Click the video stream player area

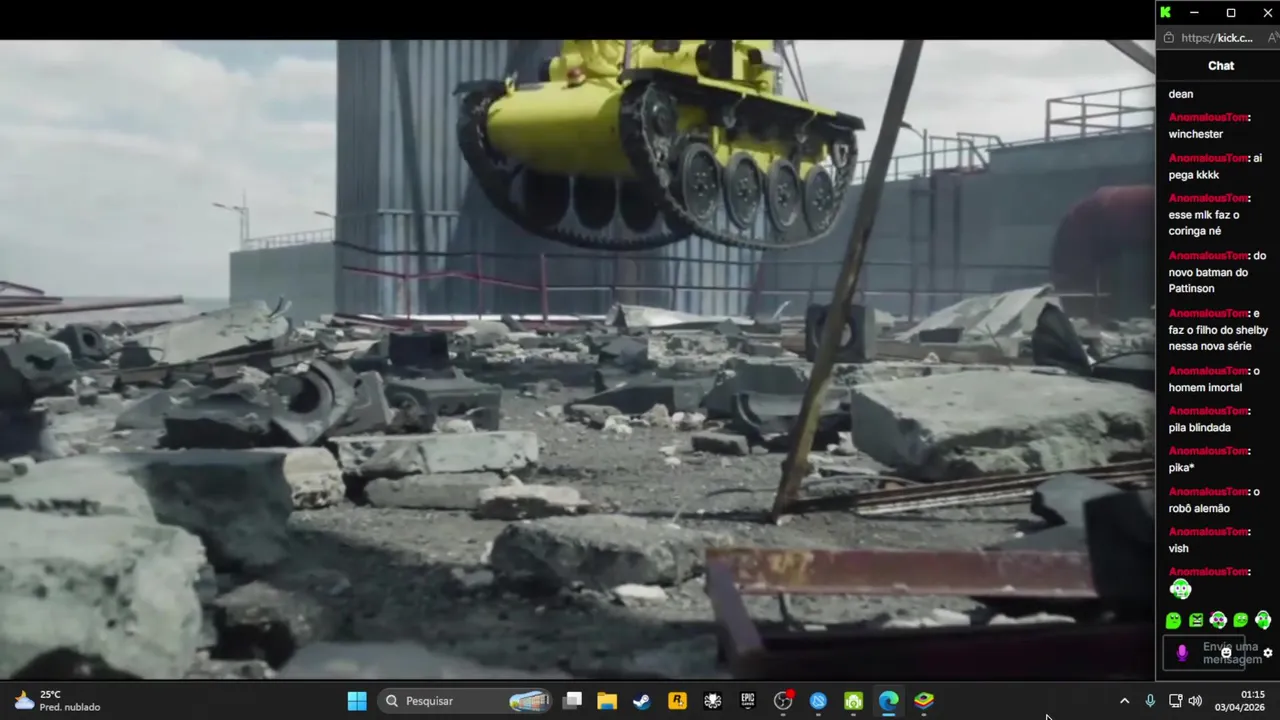(577, 360)
